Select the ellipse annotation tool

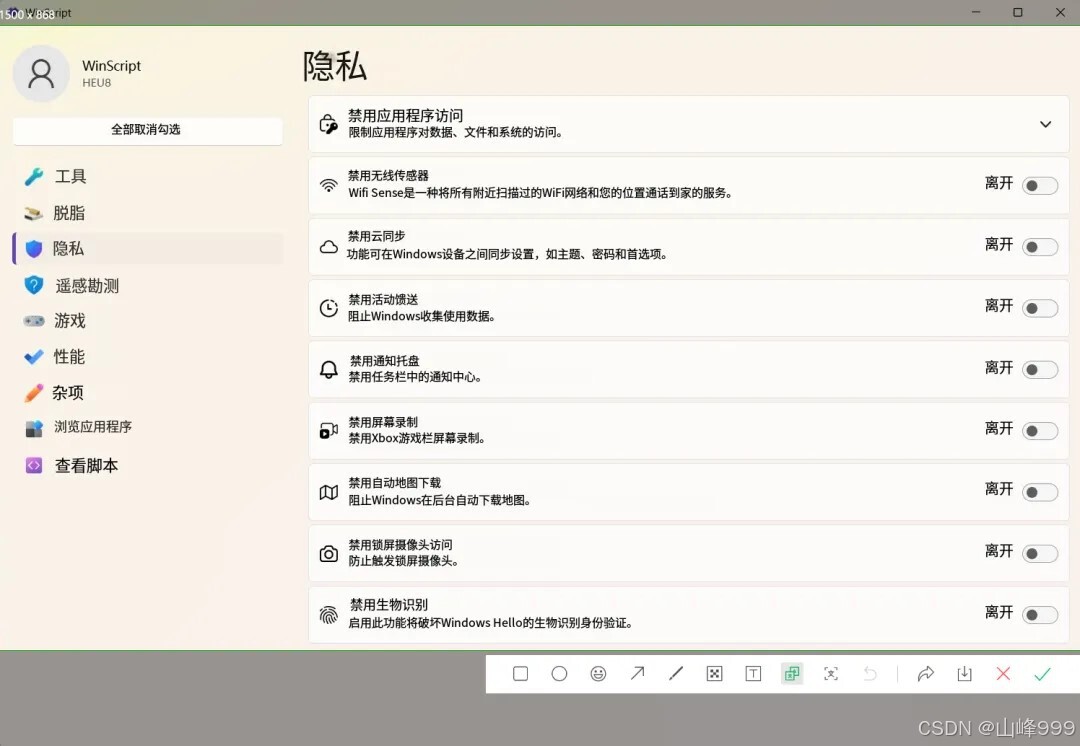coord(559,674)
